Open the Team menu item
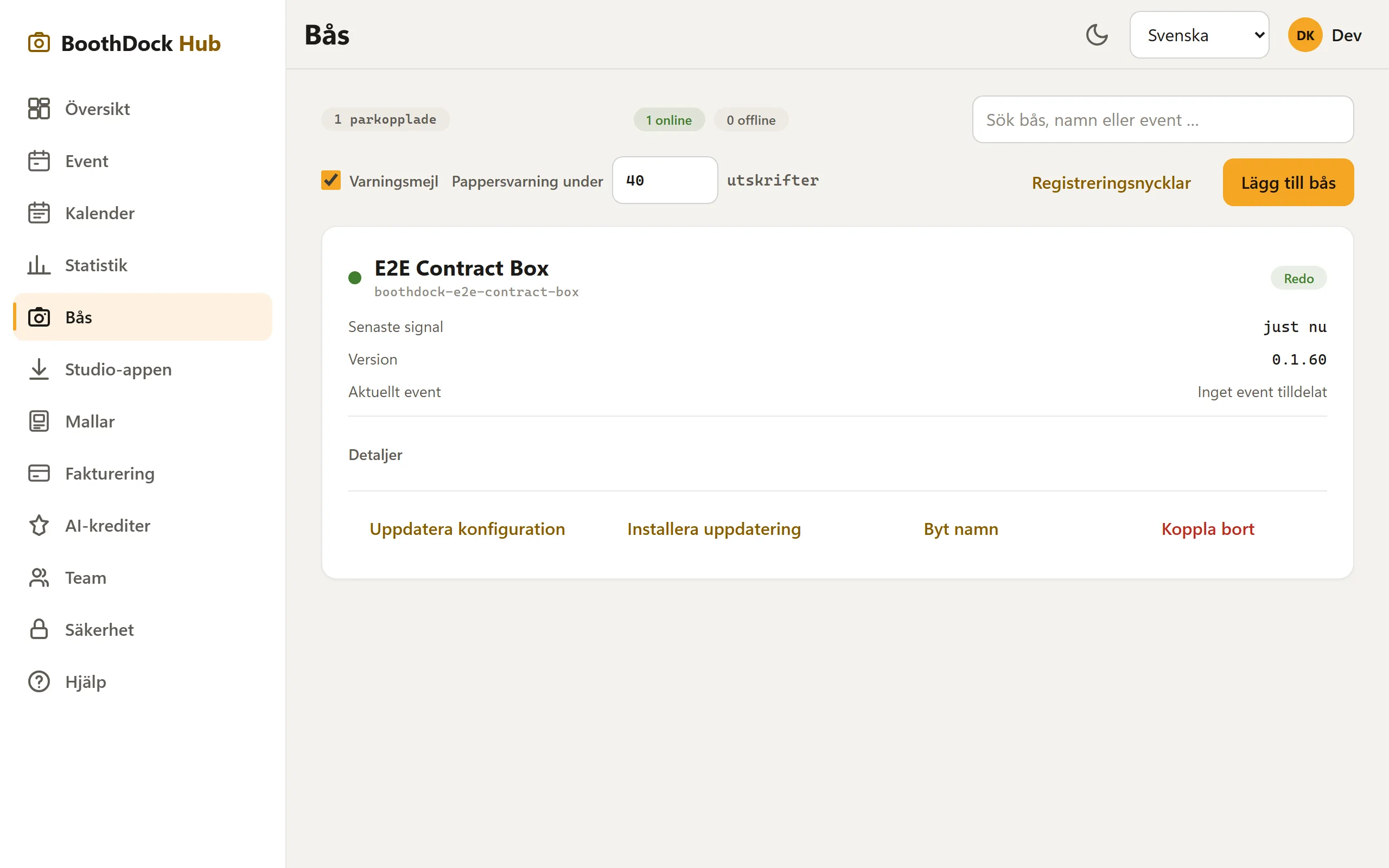Viewport: 1389px width, 868px height. 142,578
